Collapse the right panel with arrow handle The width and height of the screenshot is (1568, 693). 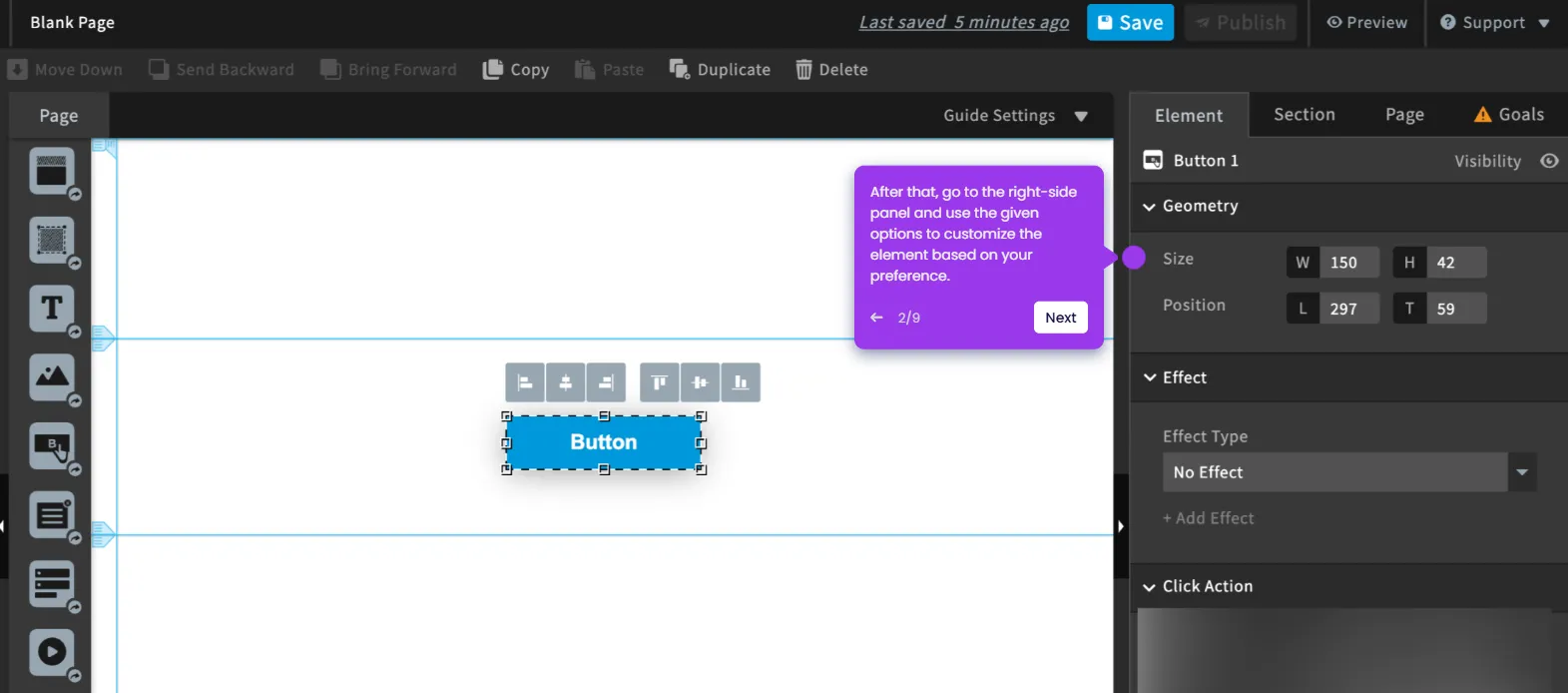tap(1121, 526)
